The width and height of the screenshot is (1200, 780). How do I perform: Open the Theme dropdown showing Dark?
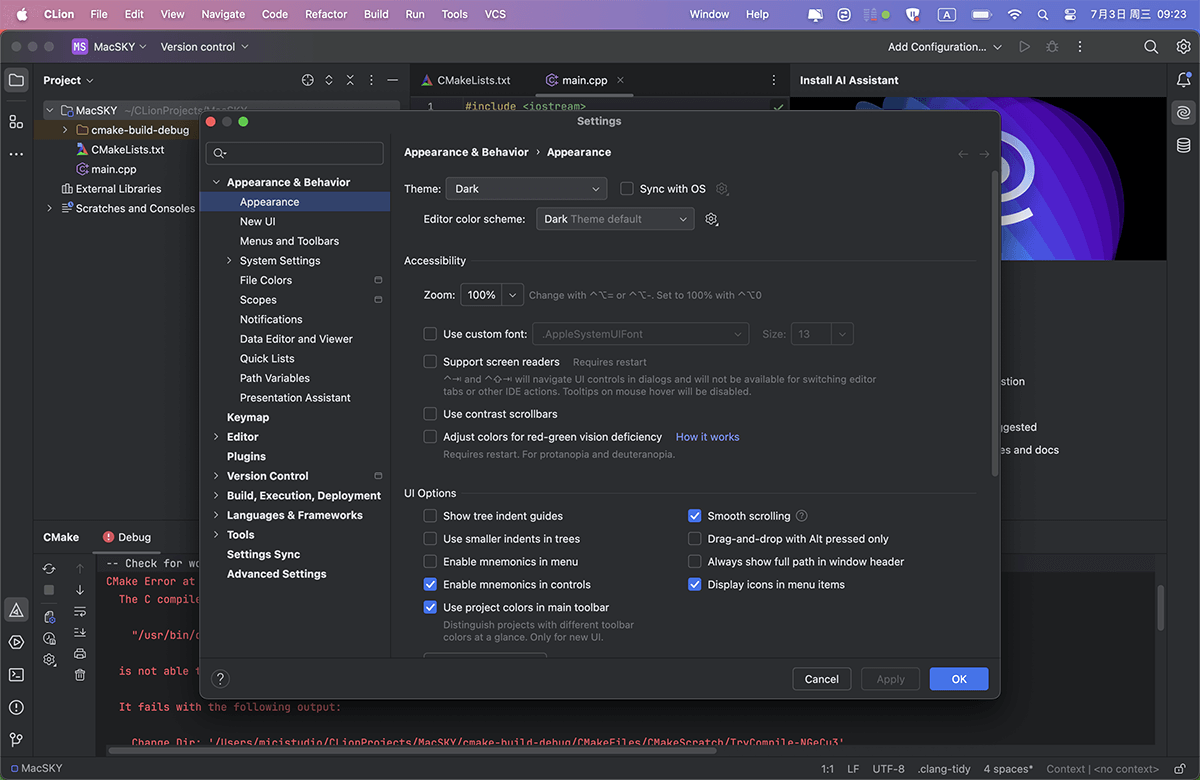pyautogui.click(x=526, y=189)
